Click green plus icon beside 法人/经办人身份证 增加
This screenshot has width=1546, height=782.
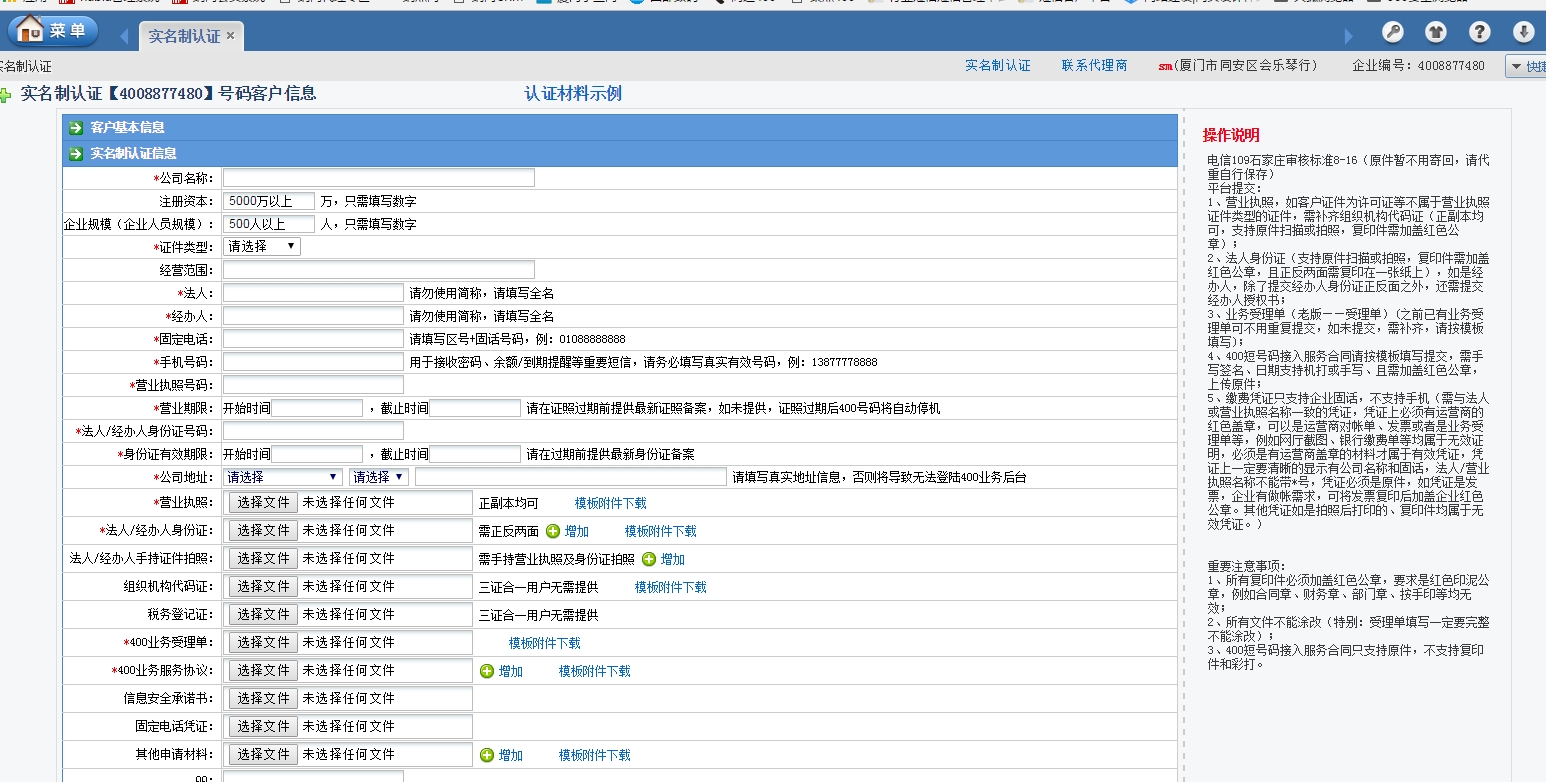[x=553, y=531]
